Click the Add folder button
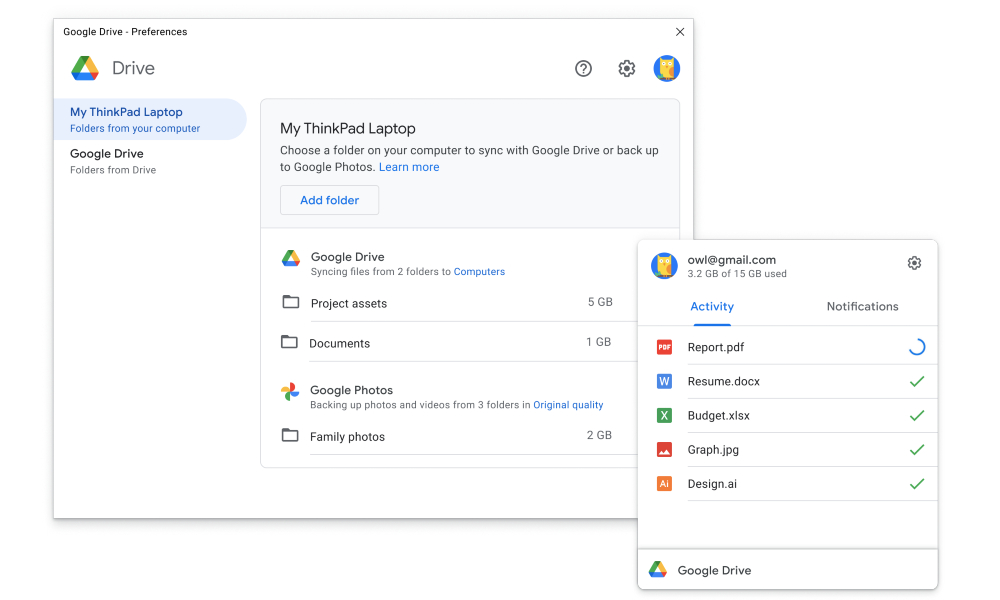1000x600 pixels. tap(329, 200)
